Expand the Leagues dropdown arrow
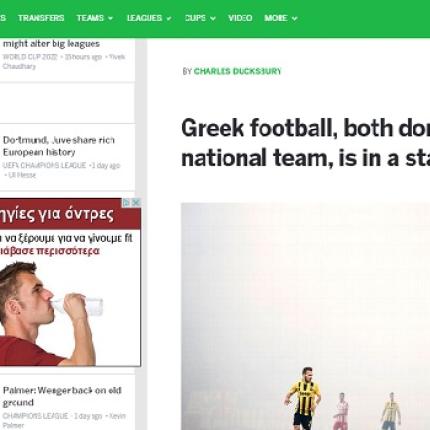 (x=169, y=18)
